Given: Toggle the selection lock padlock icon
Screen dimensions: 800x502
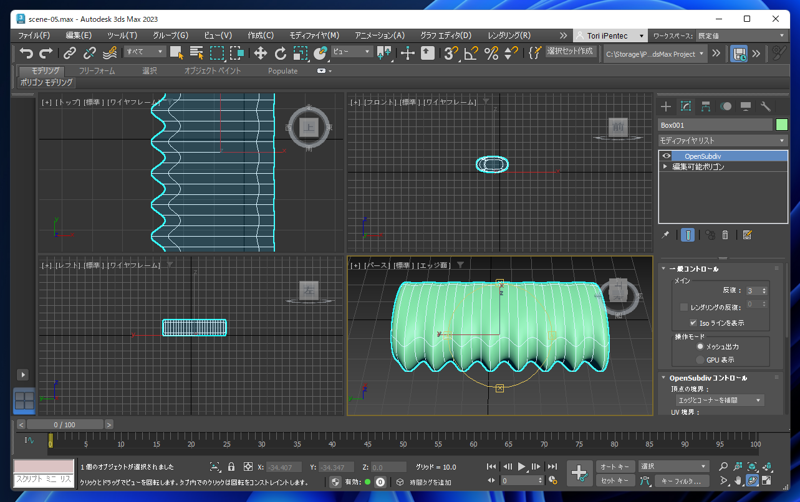Looking at the screenshot, I should pos(231,467).
